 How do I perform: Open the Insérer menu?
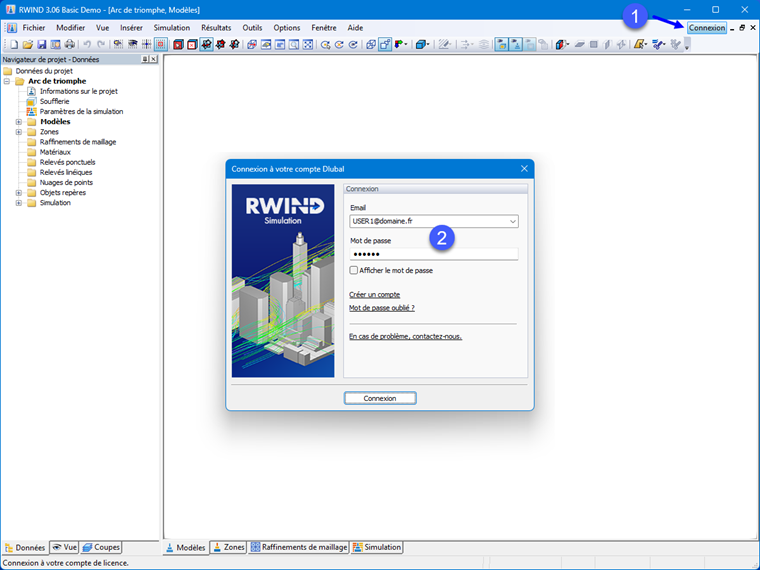click(x=131, y=28)
